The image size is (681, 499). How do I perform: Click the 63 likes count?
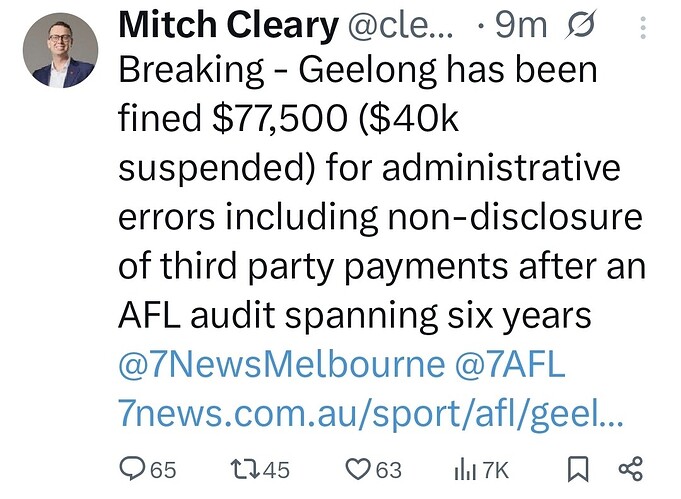point(389,469)
